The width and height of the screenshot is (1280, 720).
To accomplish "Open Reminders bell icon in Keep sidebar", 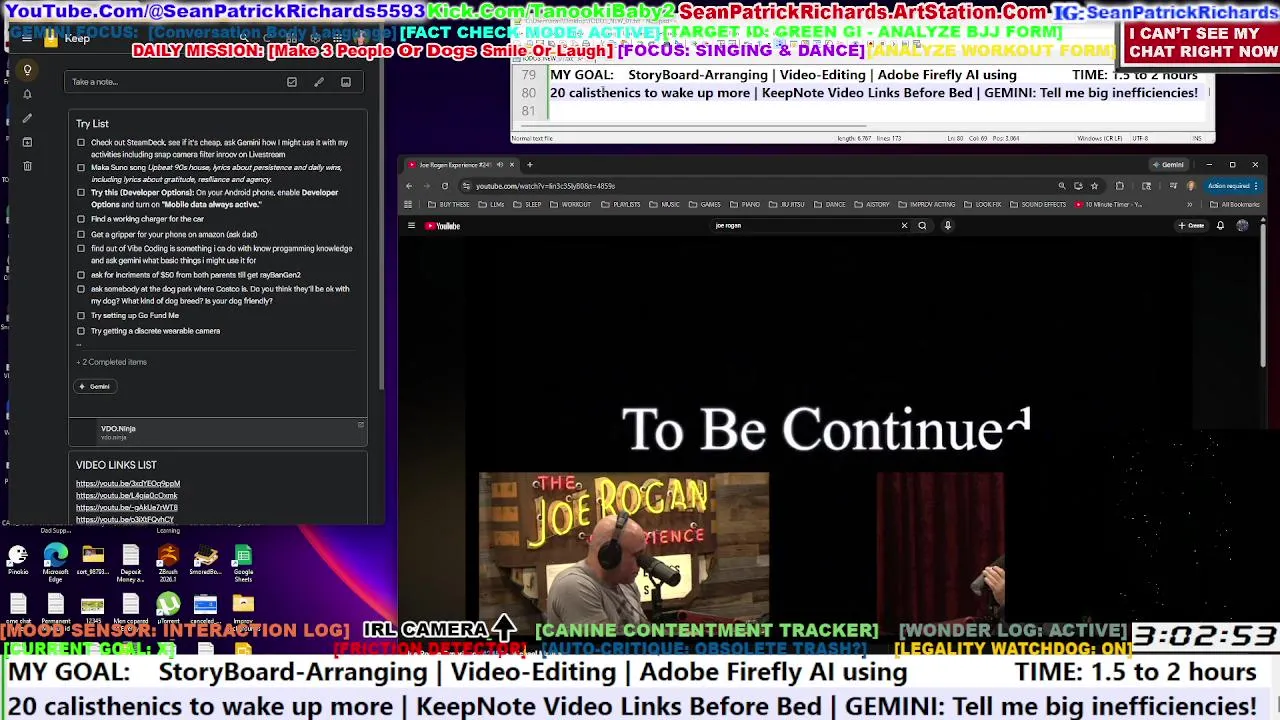I will coord(27,94).
